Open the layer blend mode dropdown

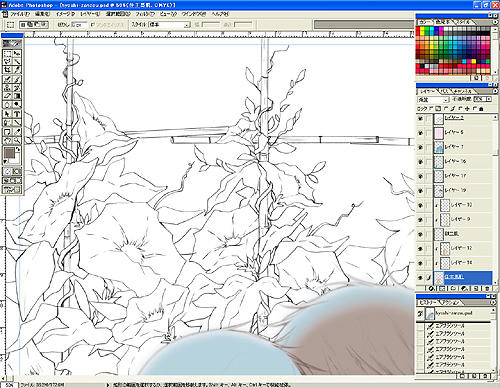tap(433, 100)
